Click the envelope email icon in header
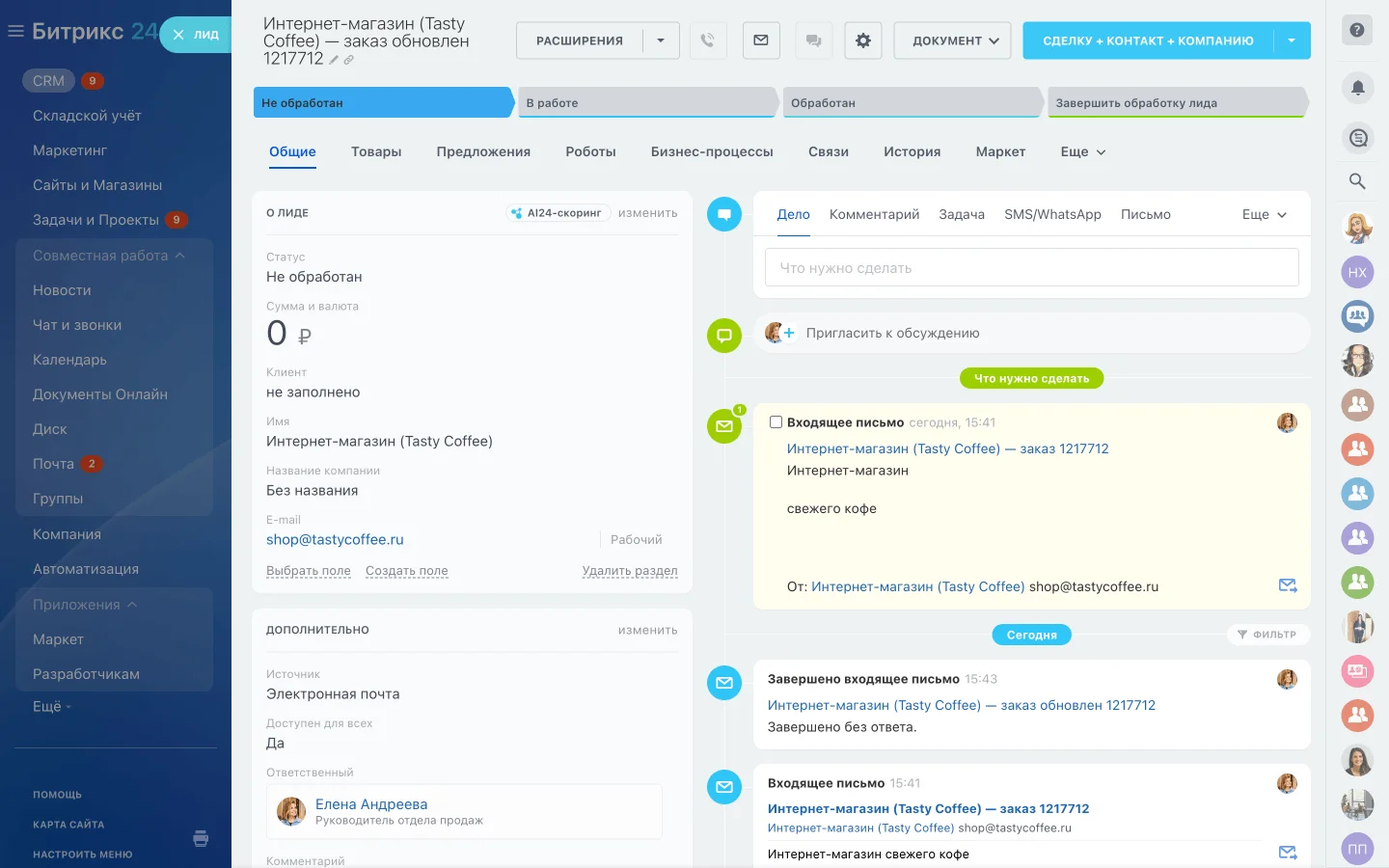Viewport: 1389px width, 868px height. click(x=761, y=41)
